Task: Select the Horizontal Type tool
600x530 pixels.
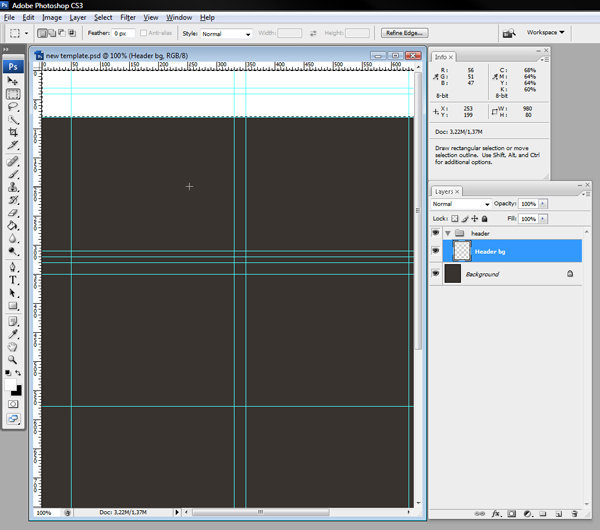Action: [x=13, y=280]
